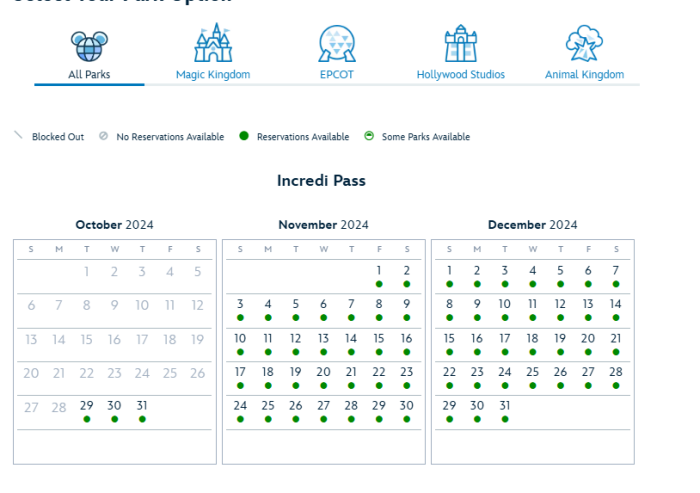Click the Some Parks Available legend icon
Screen dimensions: 700x493
[x=369, y=136]
